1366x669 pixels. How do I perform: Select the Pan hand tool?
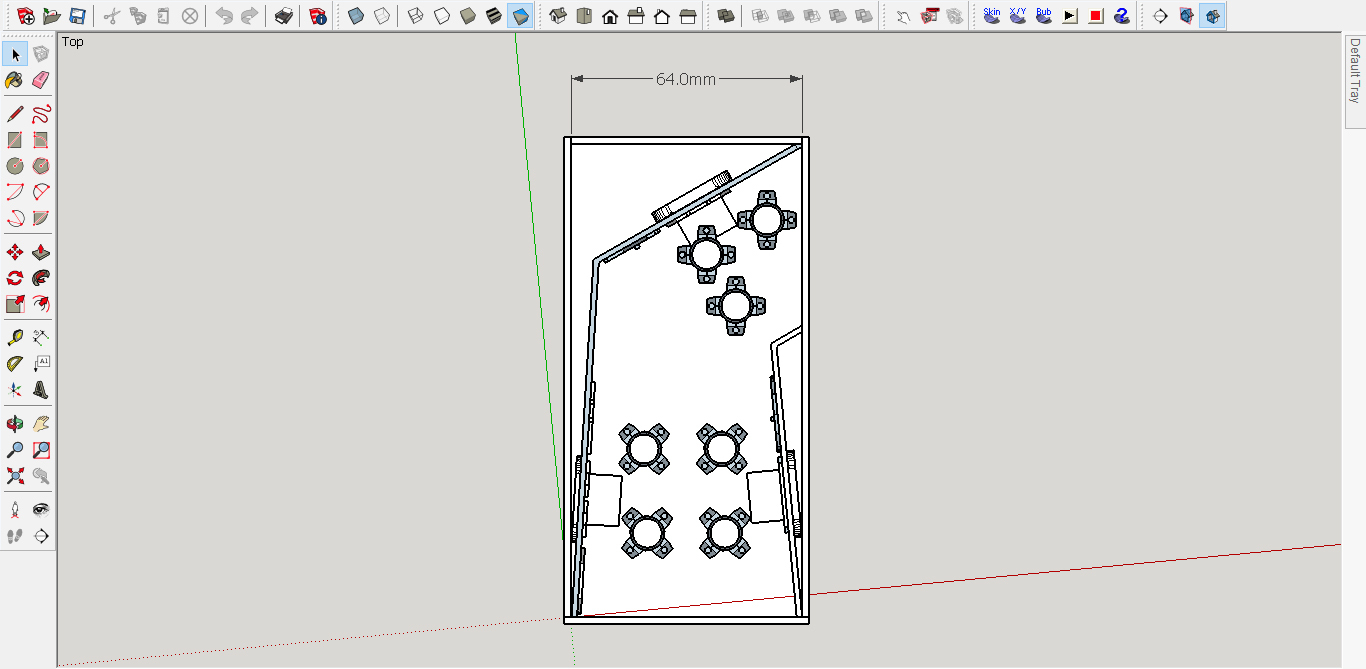41,424
